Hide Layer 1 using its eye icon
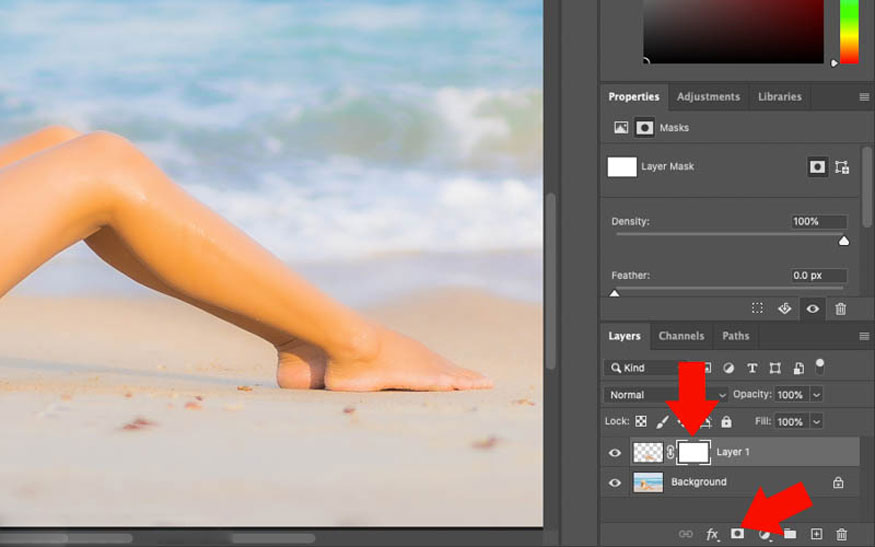 (615, 453)
